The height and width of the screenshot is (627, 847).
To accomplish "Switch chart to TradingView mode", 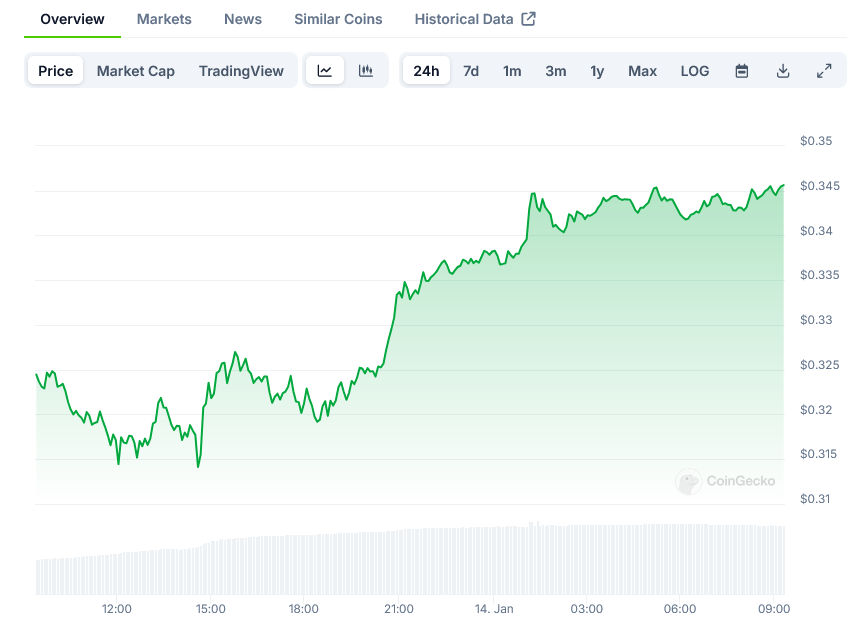I will click(241, 71).
